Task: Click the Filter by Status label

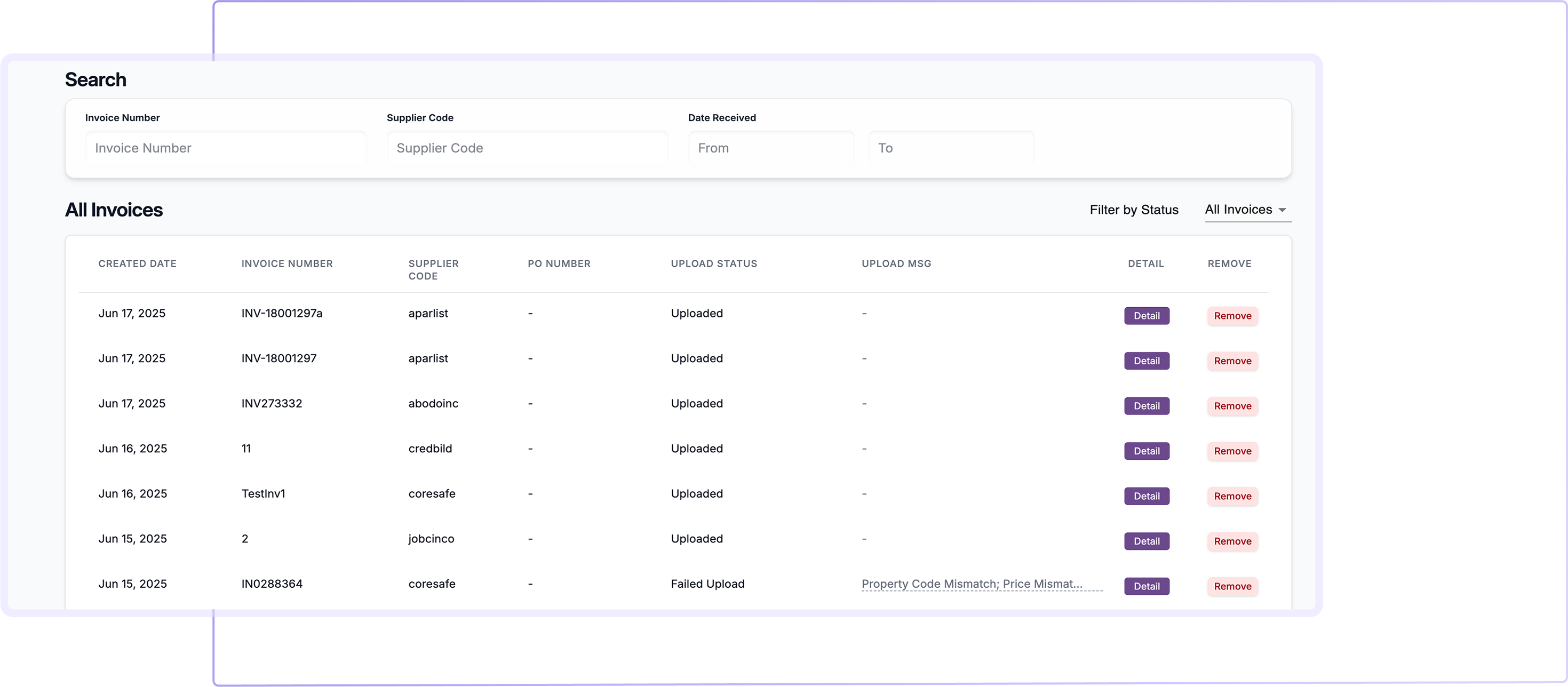Action: (x=1133, y=209)
